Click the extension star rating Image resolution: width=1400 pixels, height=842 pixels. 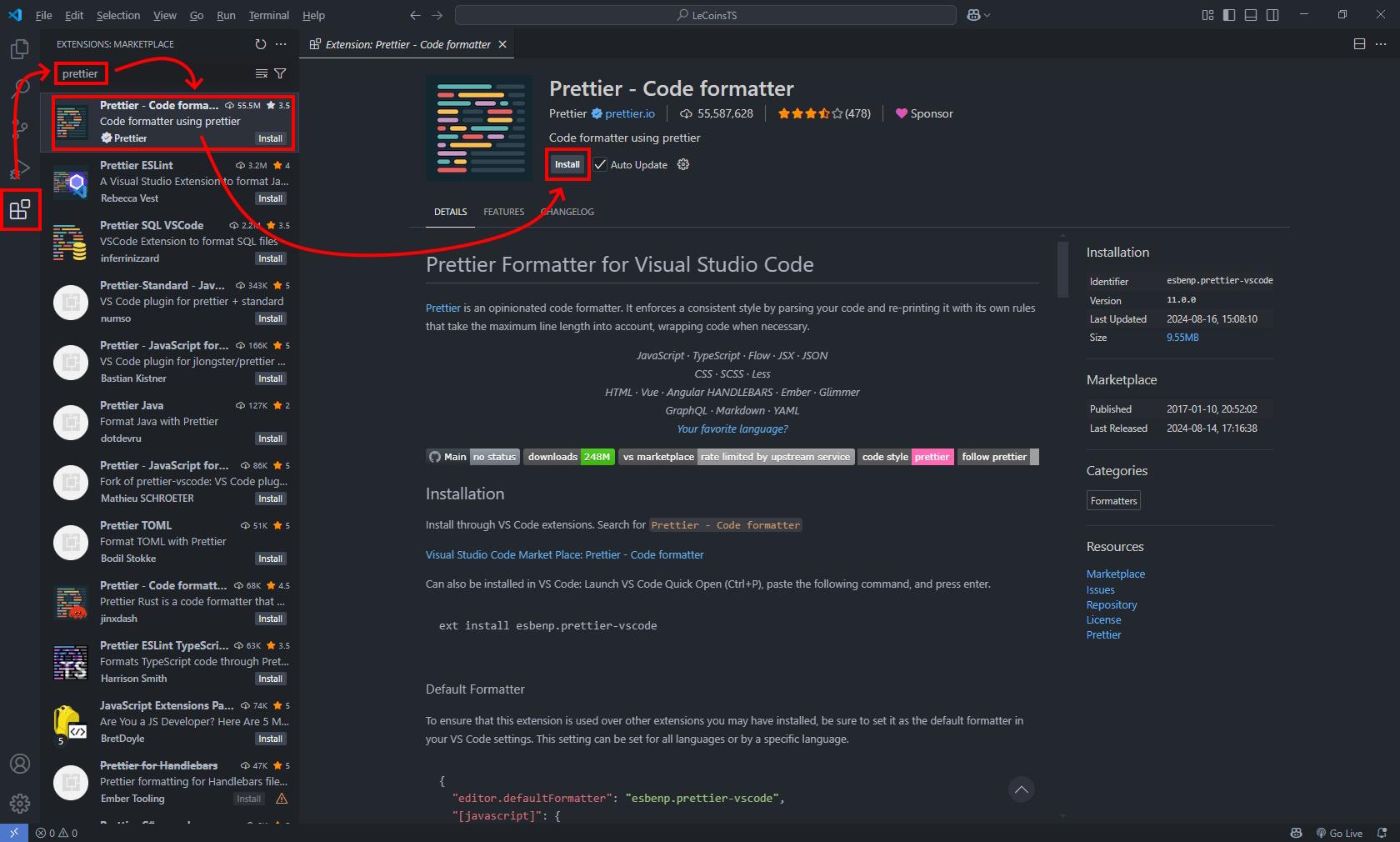click(x=823, y=113)
